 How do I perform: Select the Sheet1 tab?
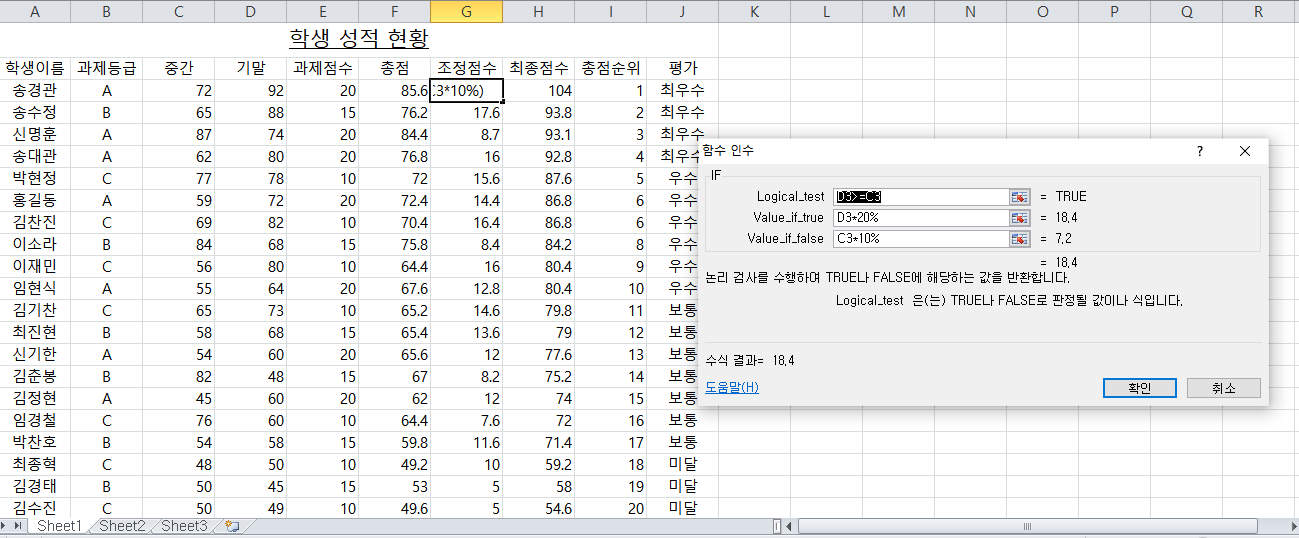59,526
